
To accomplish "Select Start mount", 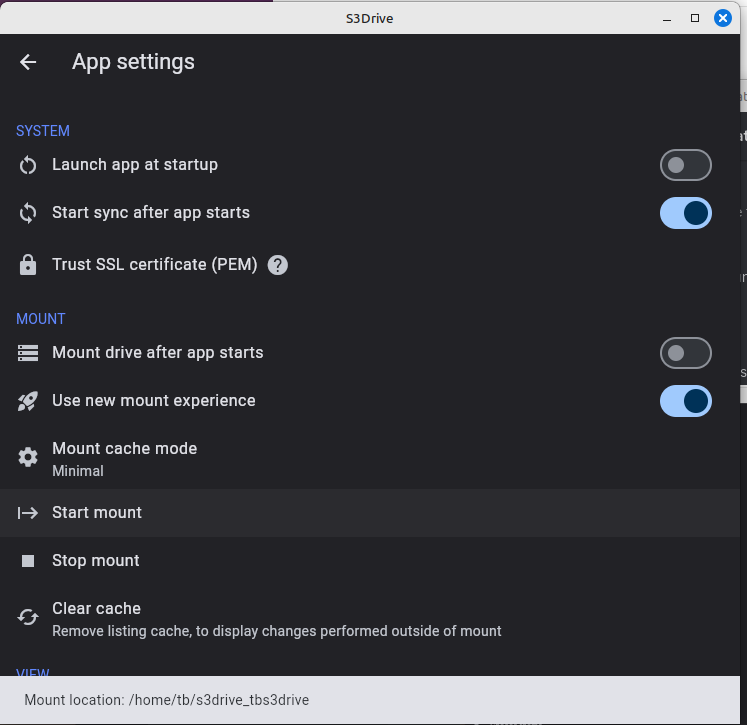I will (x=370, y=513).
